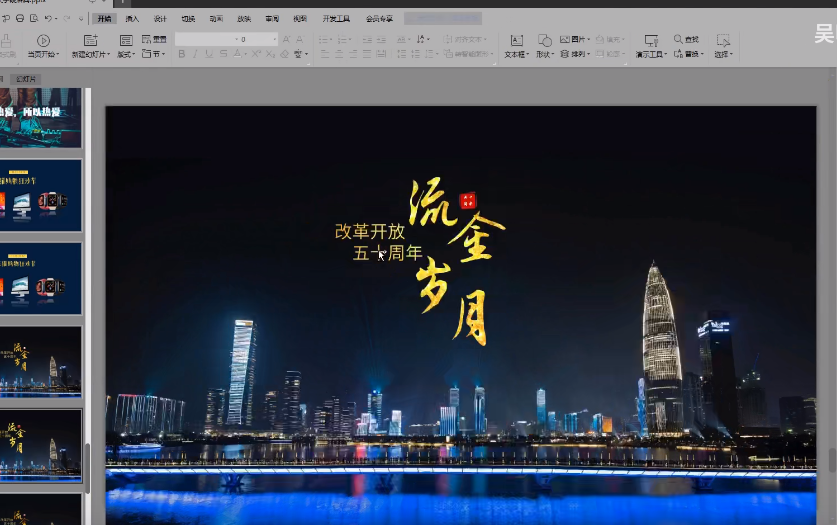Toggle Strikethrough formatting button
Viewport: 837px width, 525px height.
[x=223, y=54]
